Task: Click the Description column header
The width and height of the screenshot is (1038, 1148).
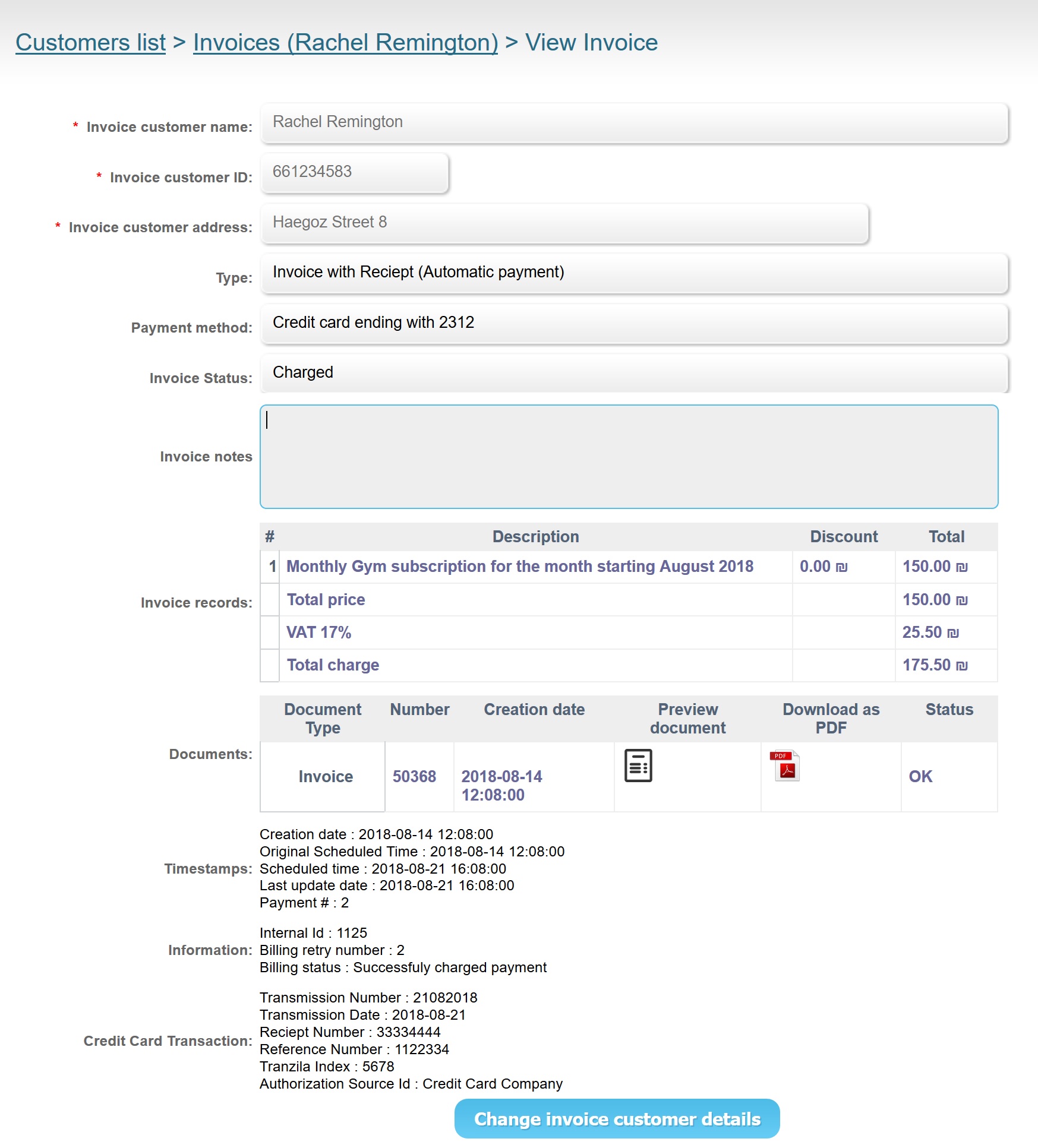Action: pos(536,537)
